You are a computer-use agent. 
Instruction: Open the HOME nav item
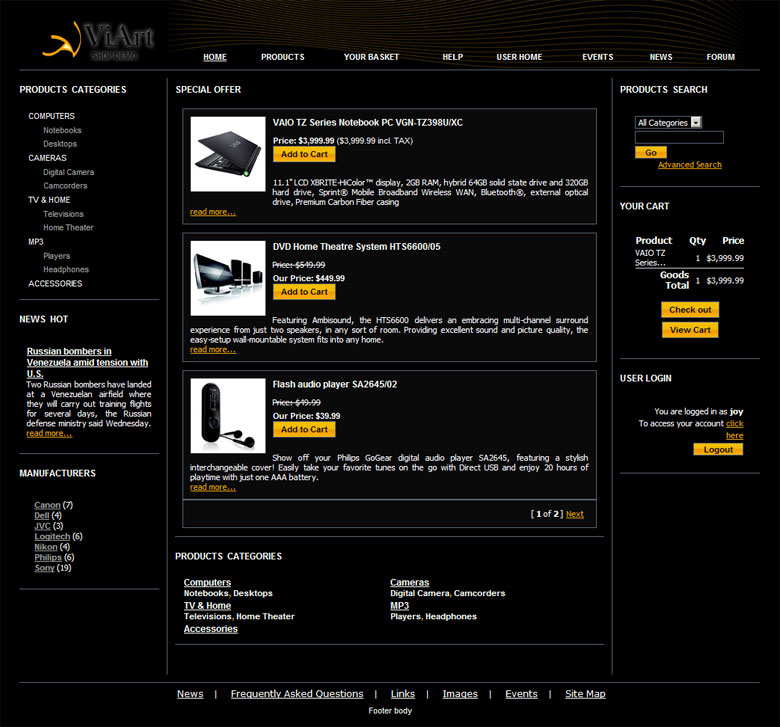[x=215, y=57]
